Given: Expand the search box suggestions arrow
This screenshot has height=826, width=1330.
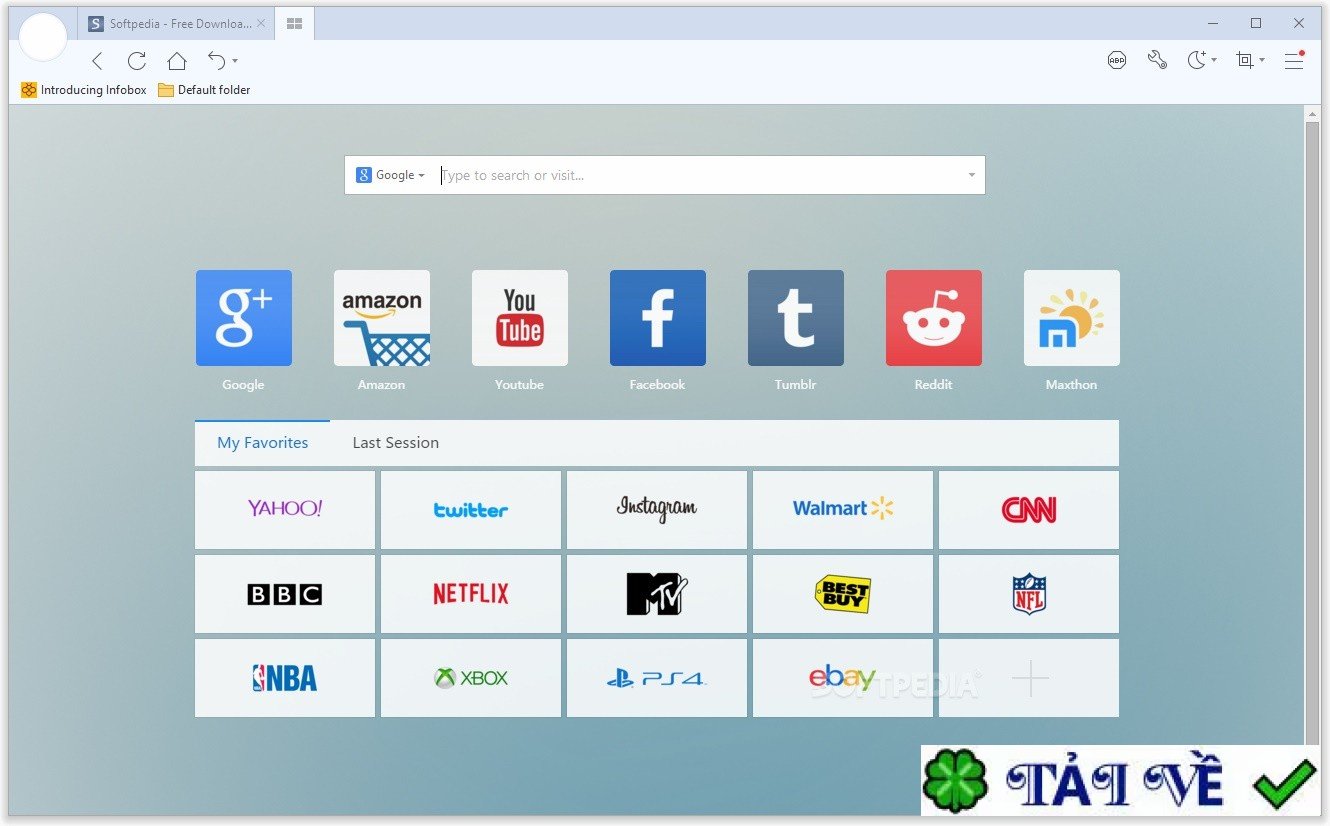Looking at the screenshot, I should pyautogui.click(x=971, y=176).
